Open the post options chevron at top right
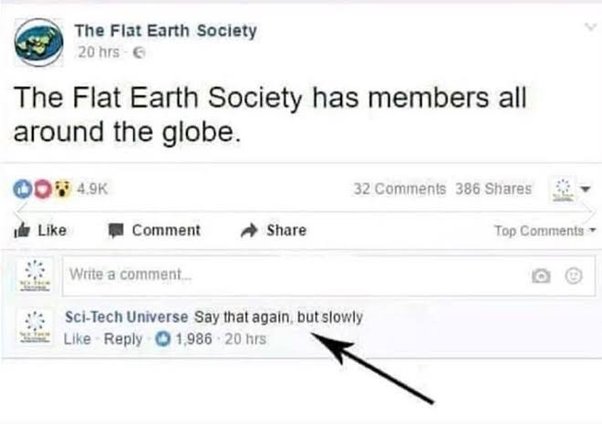This screenshot has height=424, width=602. point(590,27)
